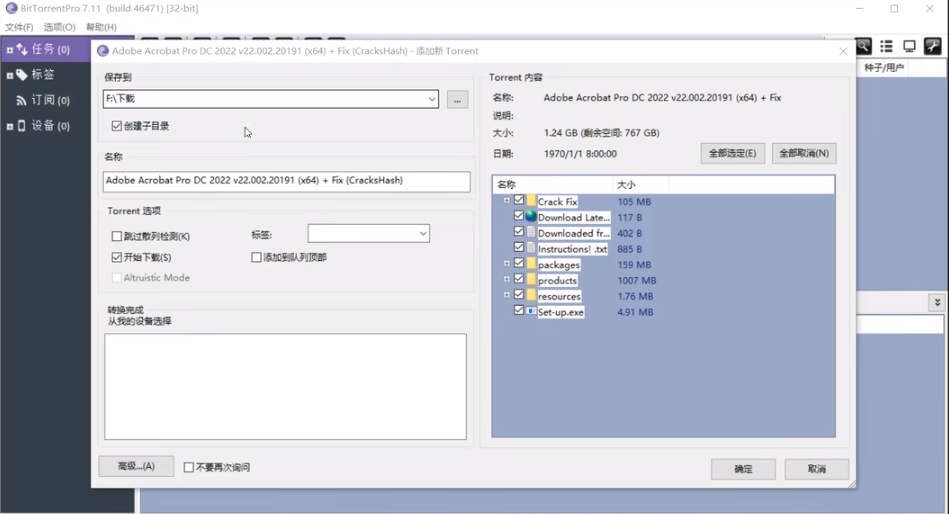
Task: Open the 文件(F) menu
Action: [x=19, y=27]
